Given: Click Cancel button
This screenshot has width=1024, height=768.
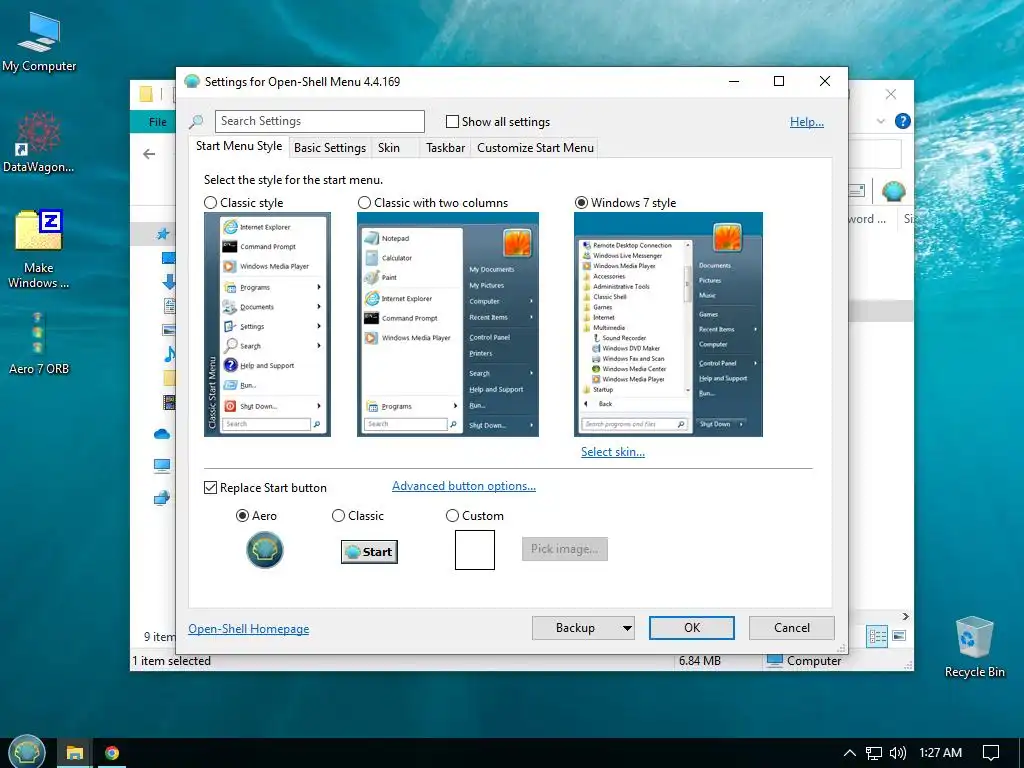Looking at the screenshot, I should tap(792, 628).
